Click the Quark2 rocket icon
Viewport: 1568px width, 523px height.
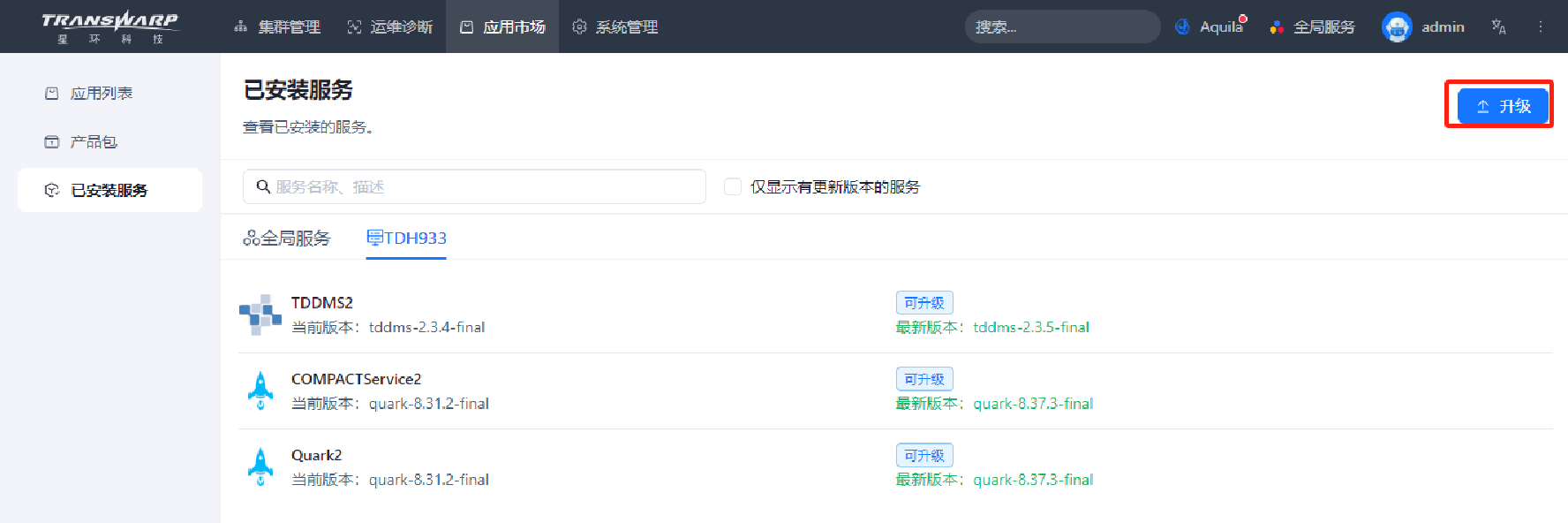[260, 466]
